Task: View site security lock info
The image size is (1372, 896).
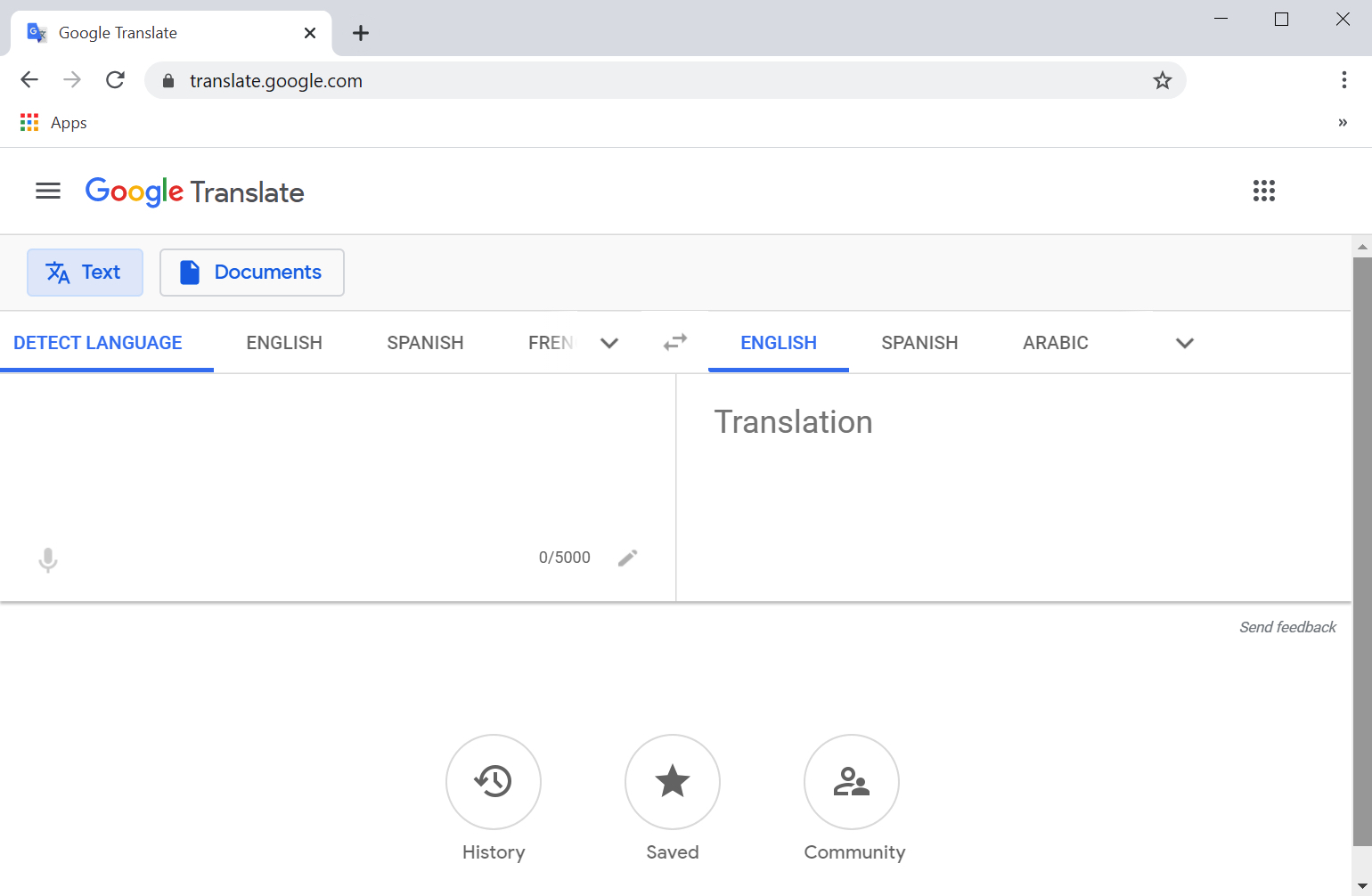Action: pos(168,81)
